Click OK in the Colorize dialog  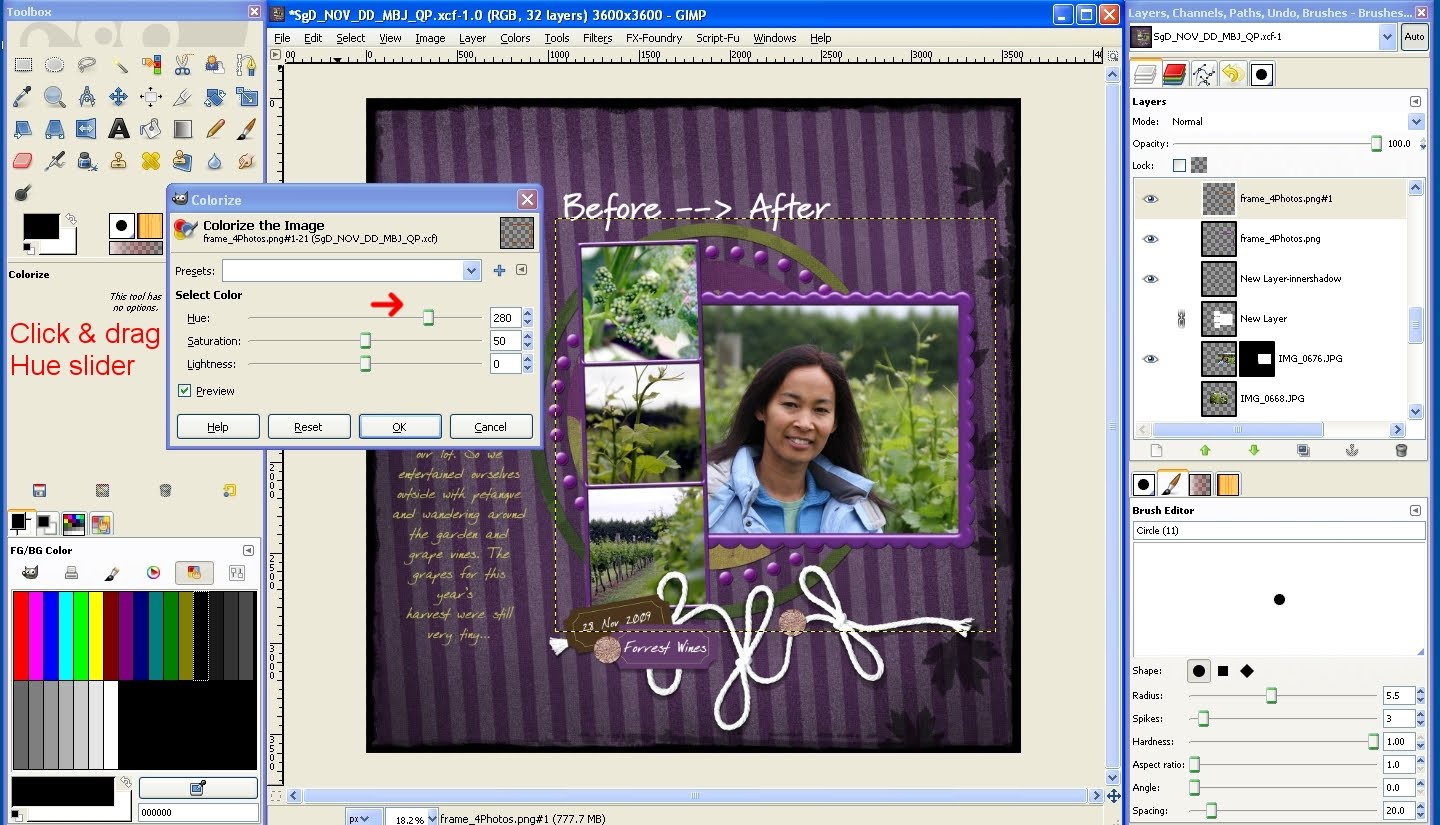coord(399,427)
